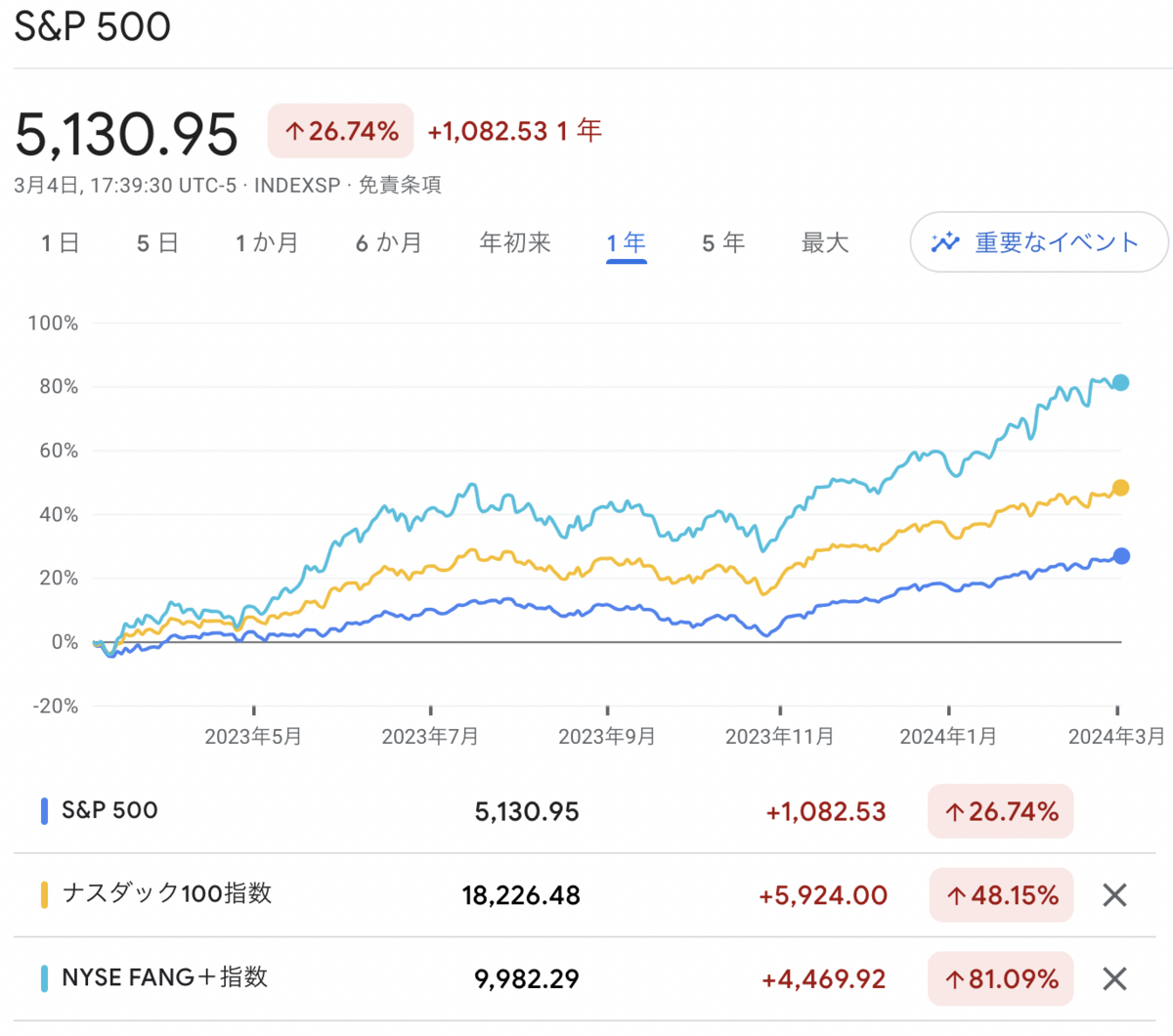Screen dimensions: 1173x1036
Task: Click the 3月4日, 17:39:30 UTC-5 timestamp
Action: [x=125, y=185]
